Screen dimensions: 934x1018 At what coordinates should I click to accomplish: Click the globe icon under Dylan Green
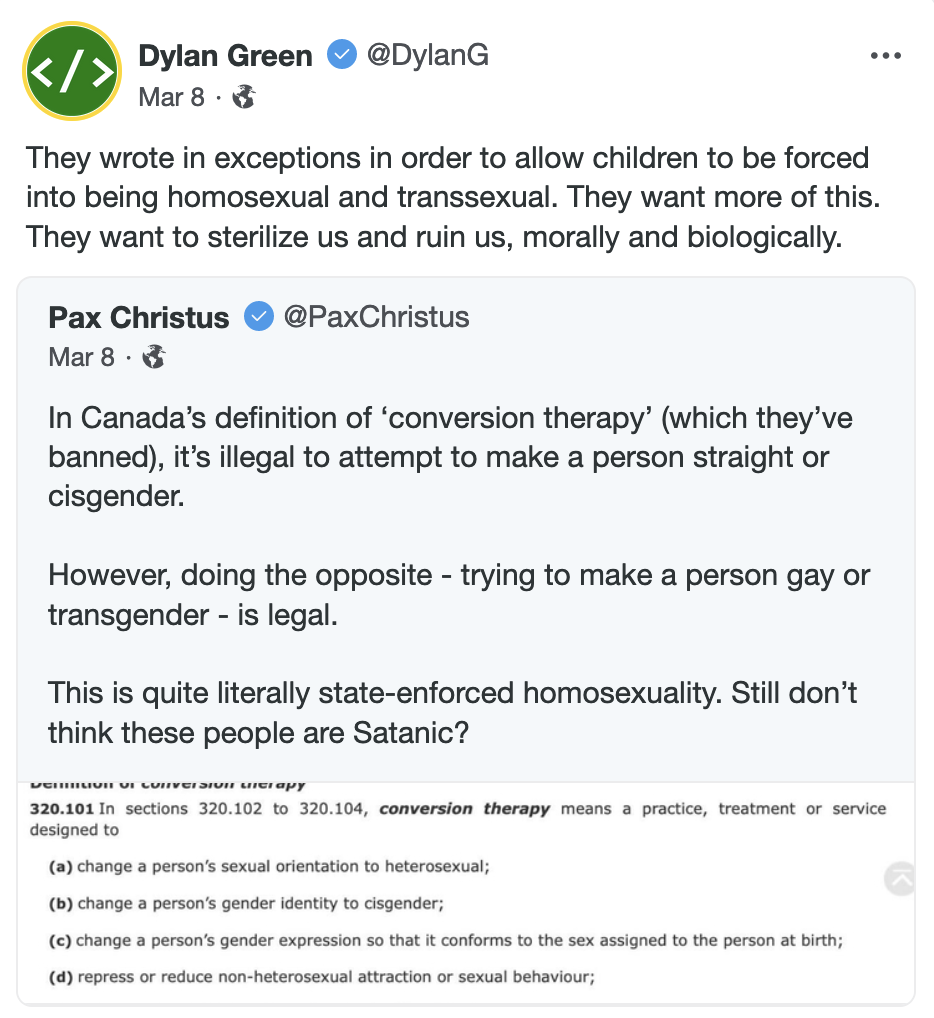click(x=244, y=97)
